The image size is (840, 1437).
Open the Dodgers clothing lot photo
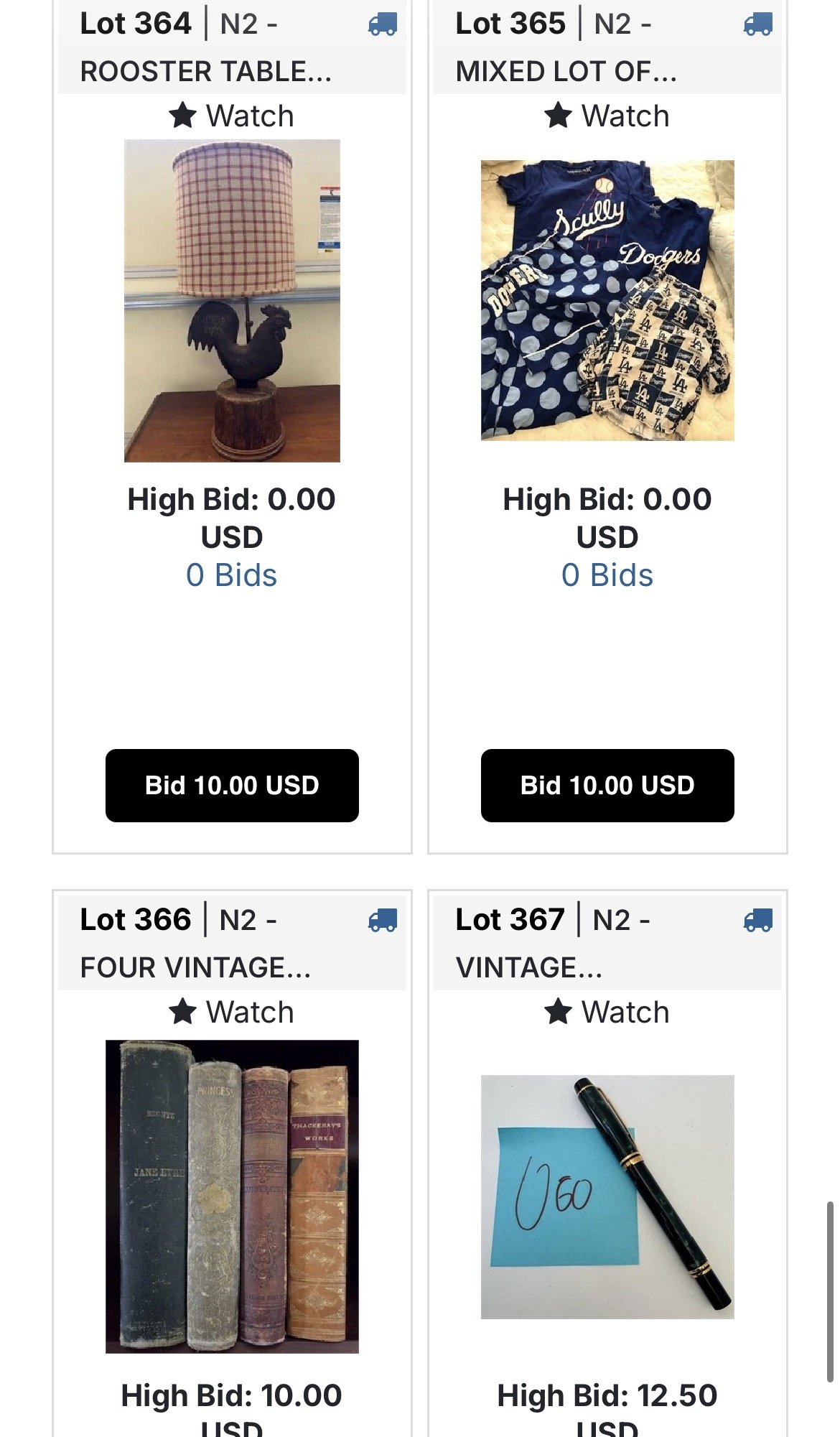[607, 300]
